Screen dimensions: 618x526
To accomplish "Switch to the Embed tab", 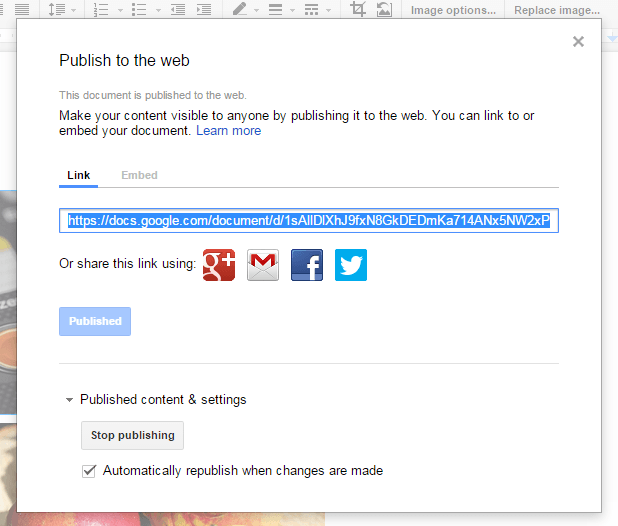I will (139, 175).
